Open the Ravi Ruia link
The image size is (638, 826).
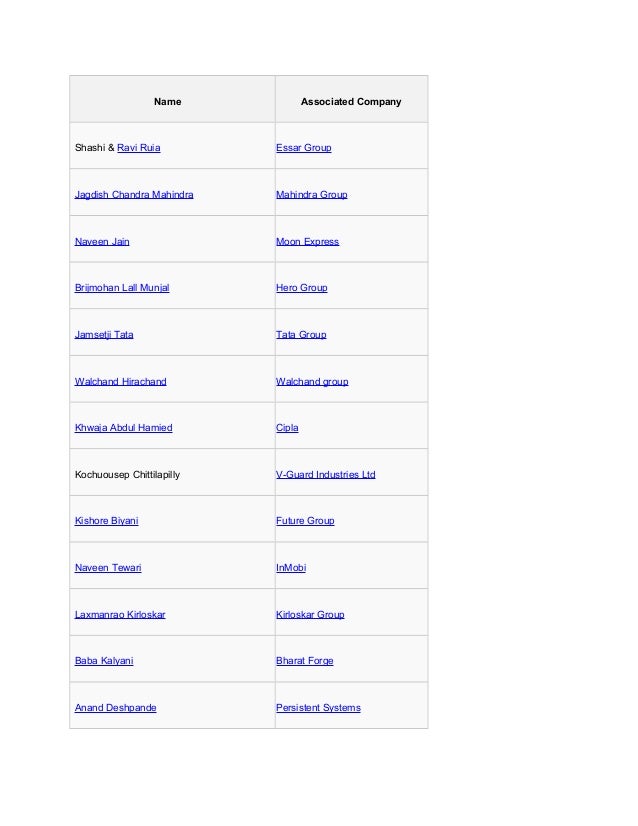tap(139, 148)
